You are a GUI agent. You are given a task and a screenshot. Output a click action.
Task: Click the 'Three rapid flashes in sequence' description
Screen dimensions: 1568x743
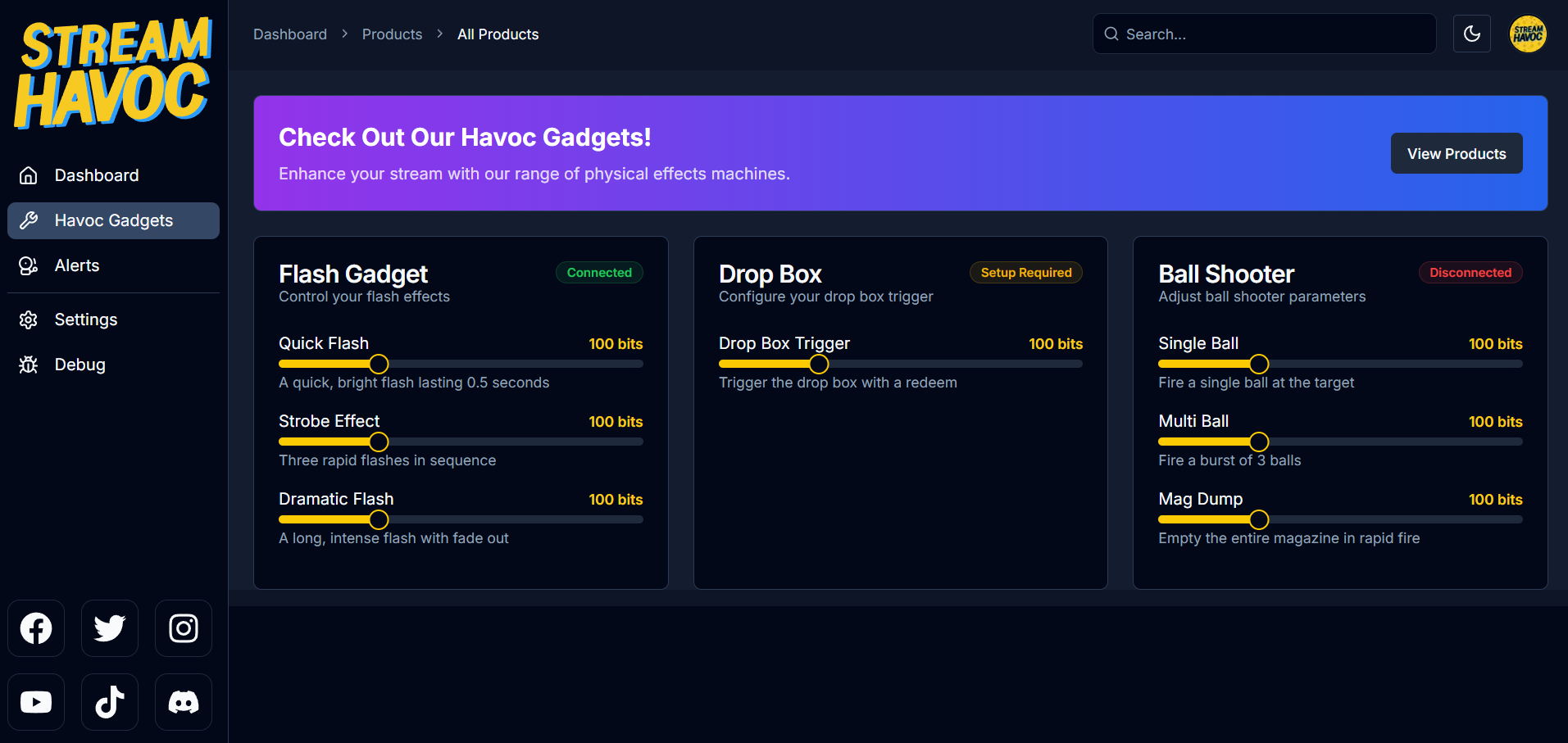coord(387,460)
